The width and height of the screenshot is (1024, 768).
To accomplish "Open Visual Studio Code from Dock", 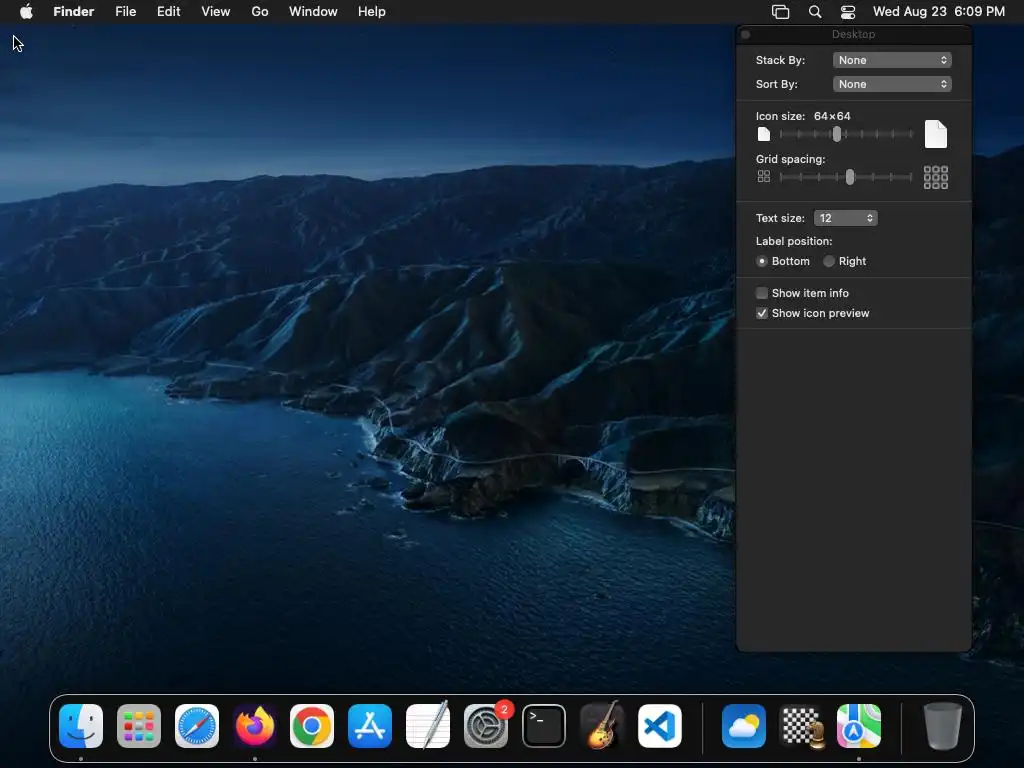I will click(660, 726).
